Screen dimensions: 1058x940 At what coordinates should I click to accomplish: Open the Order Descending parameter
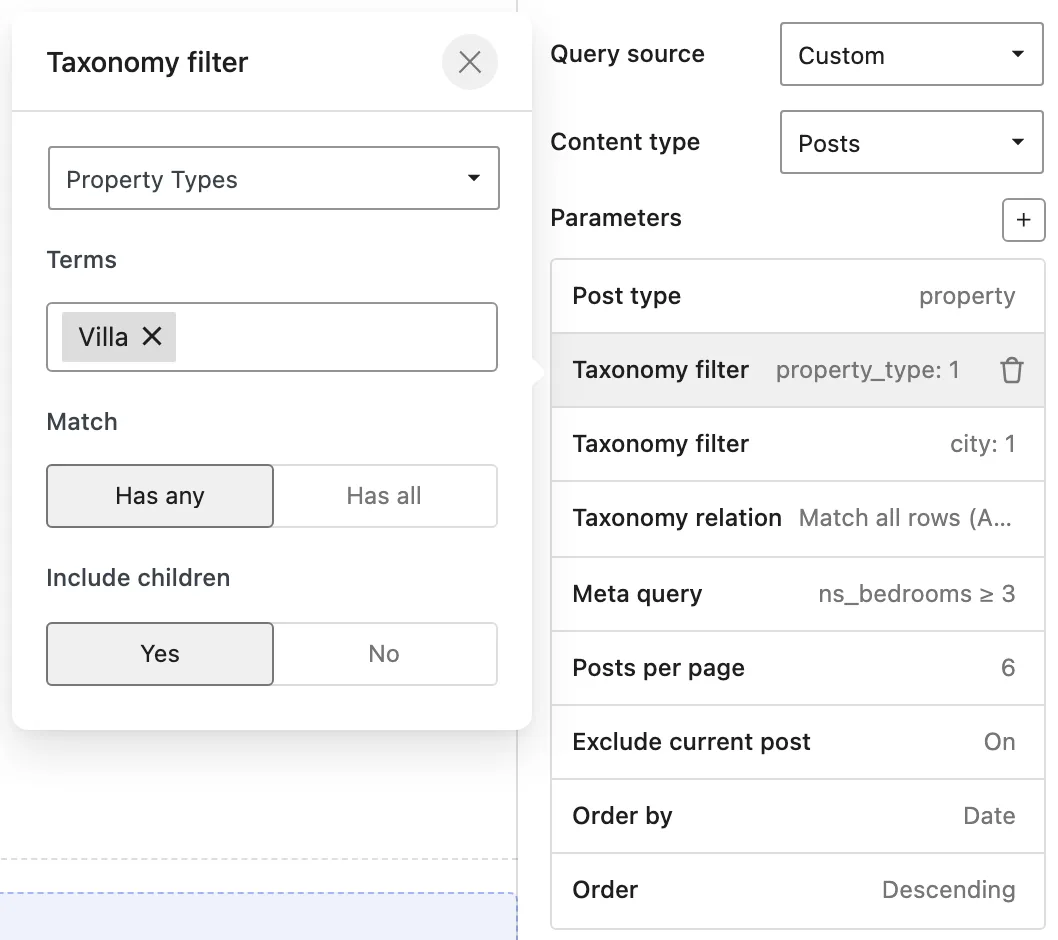[x=798, y=891]
